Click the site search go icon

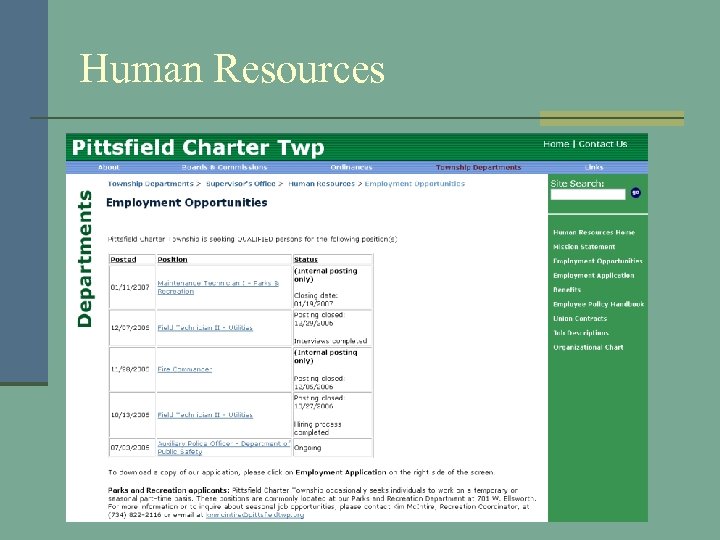pyautogui.click(x=636, y=193)
